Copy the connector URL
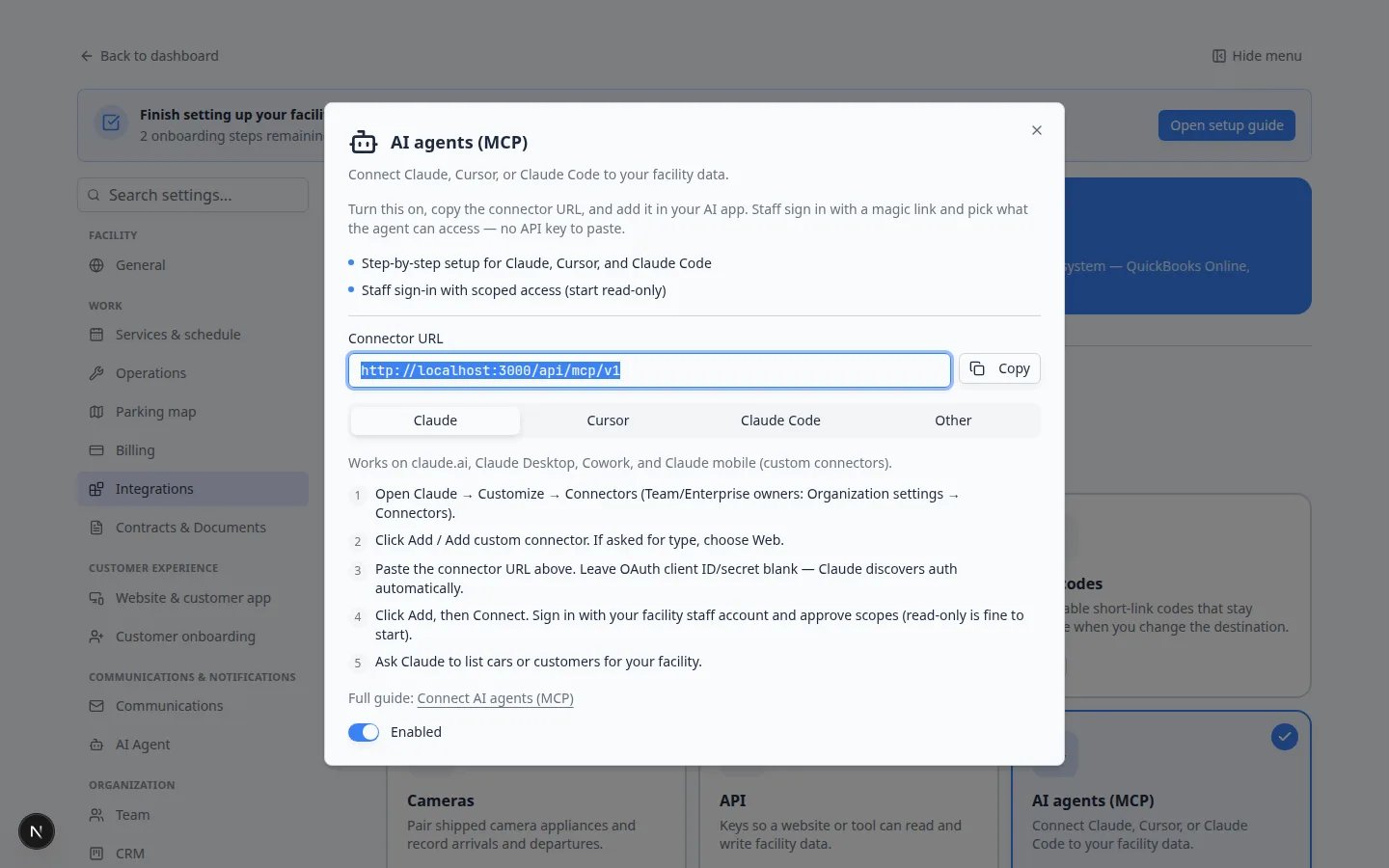Image resolution: width=1389 pixels, height=868 pixels. pos(999,368)
